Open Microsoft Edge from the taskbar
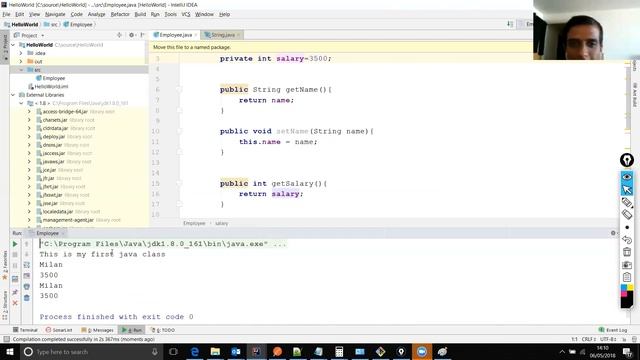Viewport: 640px width, 360px height. click(x=194, y=352)
